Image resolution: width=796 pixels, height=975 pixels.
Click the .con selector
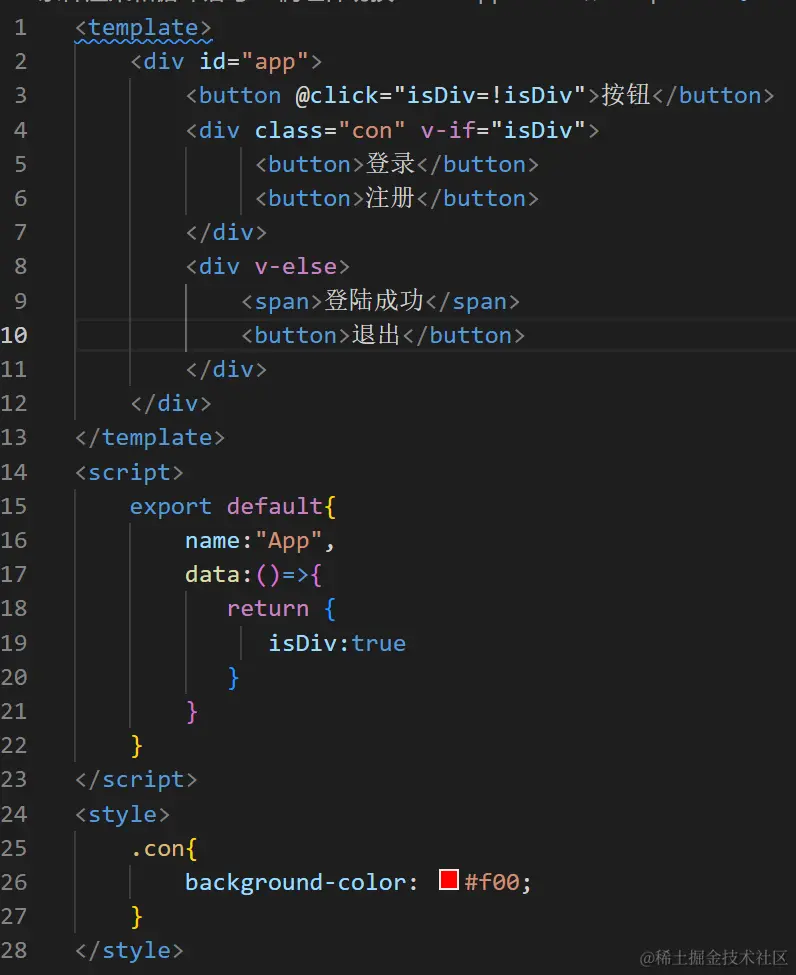(157, 849)
